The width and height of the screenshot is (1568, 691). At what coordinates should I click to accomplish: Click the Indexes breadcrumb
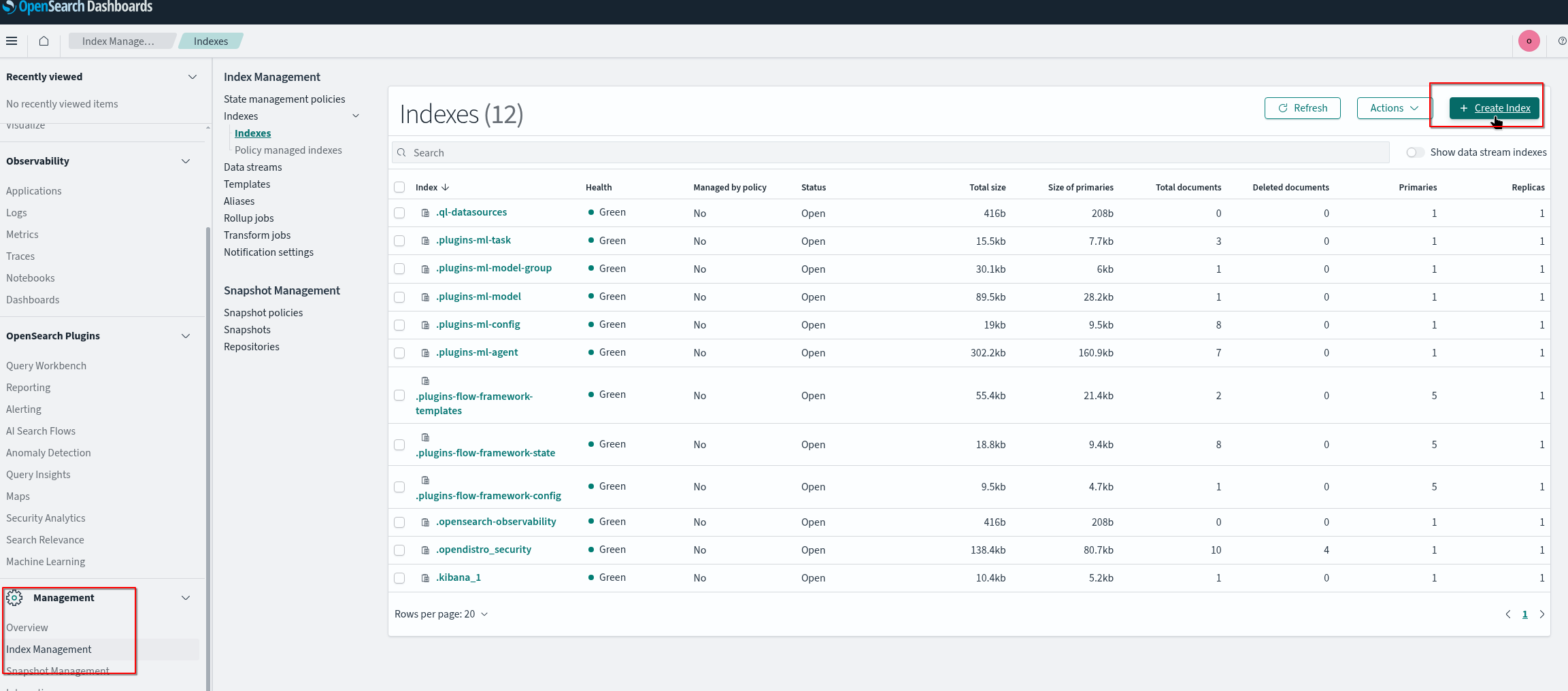pyautogui.click(x=211, y=41)
